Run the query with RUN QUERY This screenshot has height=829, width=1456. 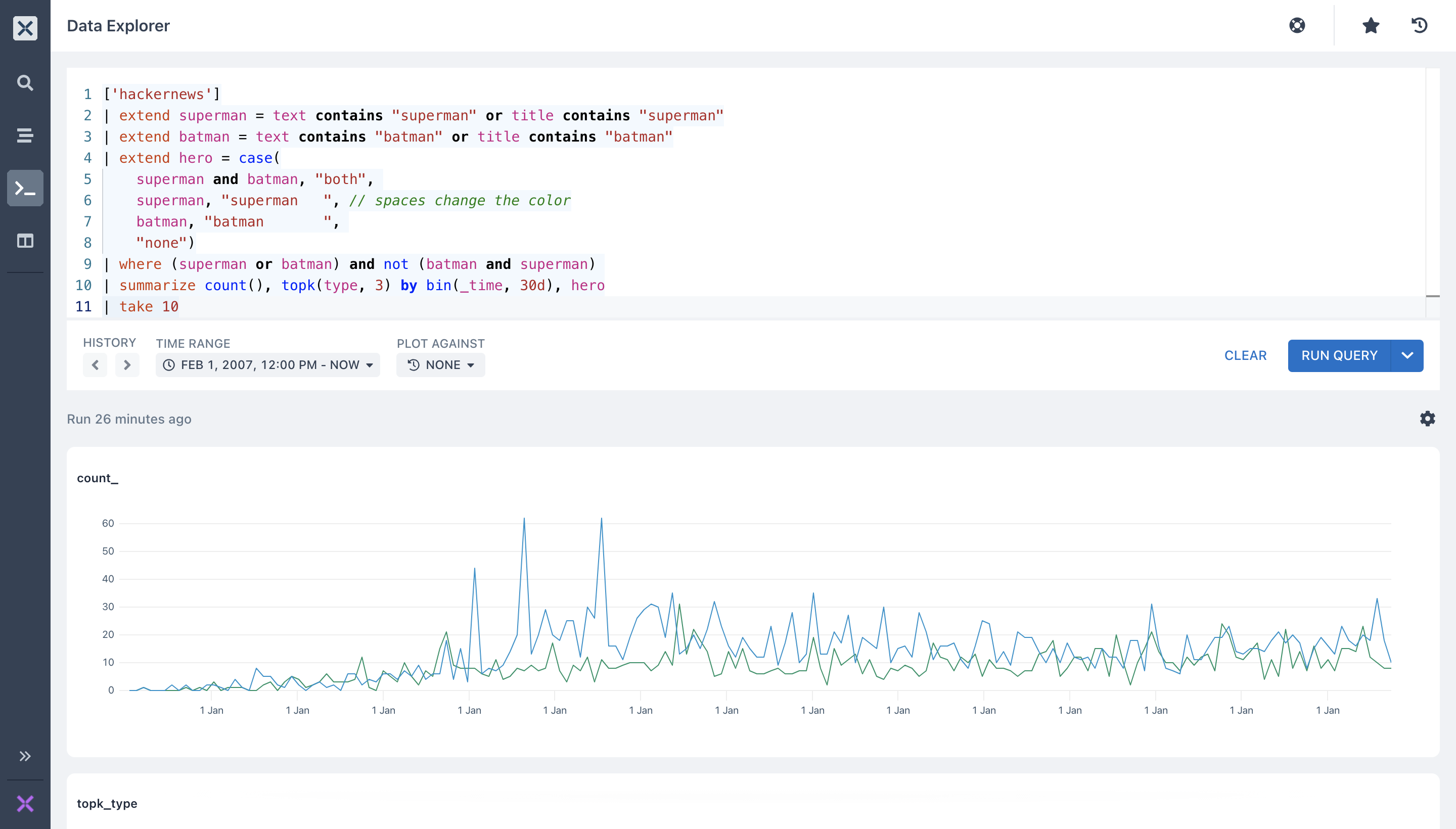tap(1339, 355)
